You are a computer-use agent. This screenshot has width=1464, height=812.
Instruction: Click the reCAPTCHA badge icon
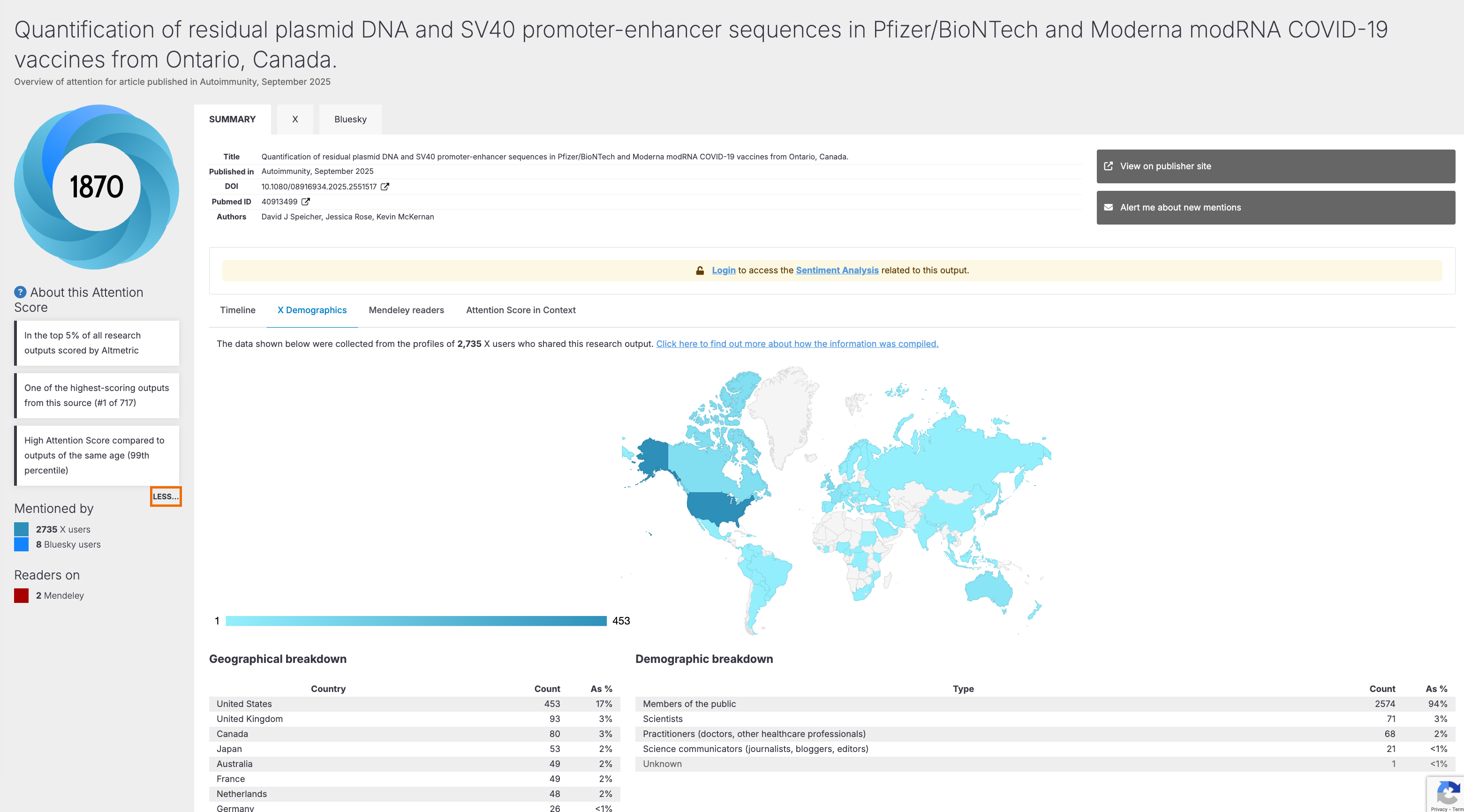click(1448, 793)
